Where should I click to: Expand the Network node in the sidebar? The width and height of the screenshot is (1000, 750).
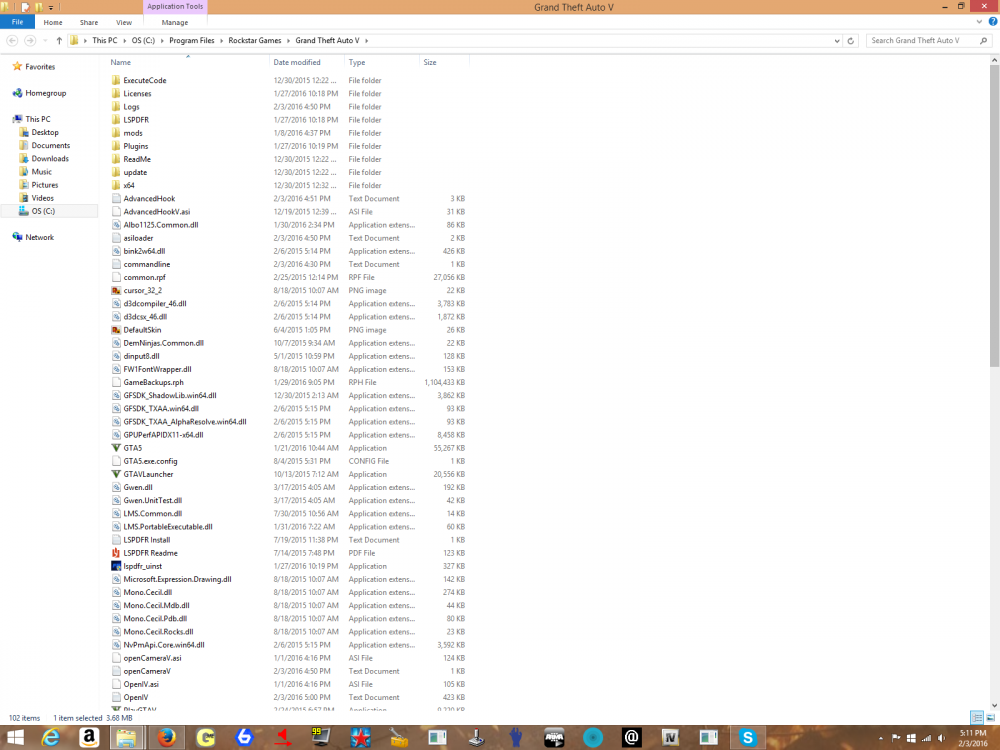click(x=8, y=237)
